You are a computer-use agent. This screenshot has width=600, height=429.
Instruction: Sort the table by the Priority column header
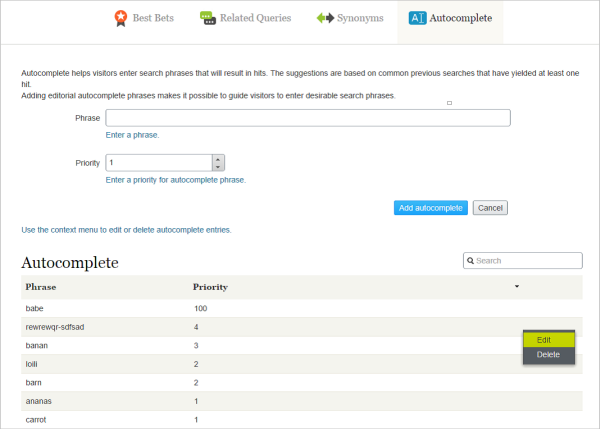pyautogui.click(x=210, y=287)
